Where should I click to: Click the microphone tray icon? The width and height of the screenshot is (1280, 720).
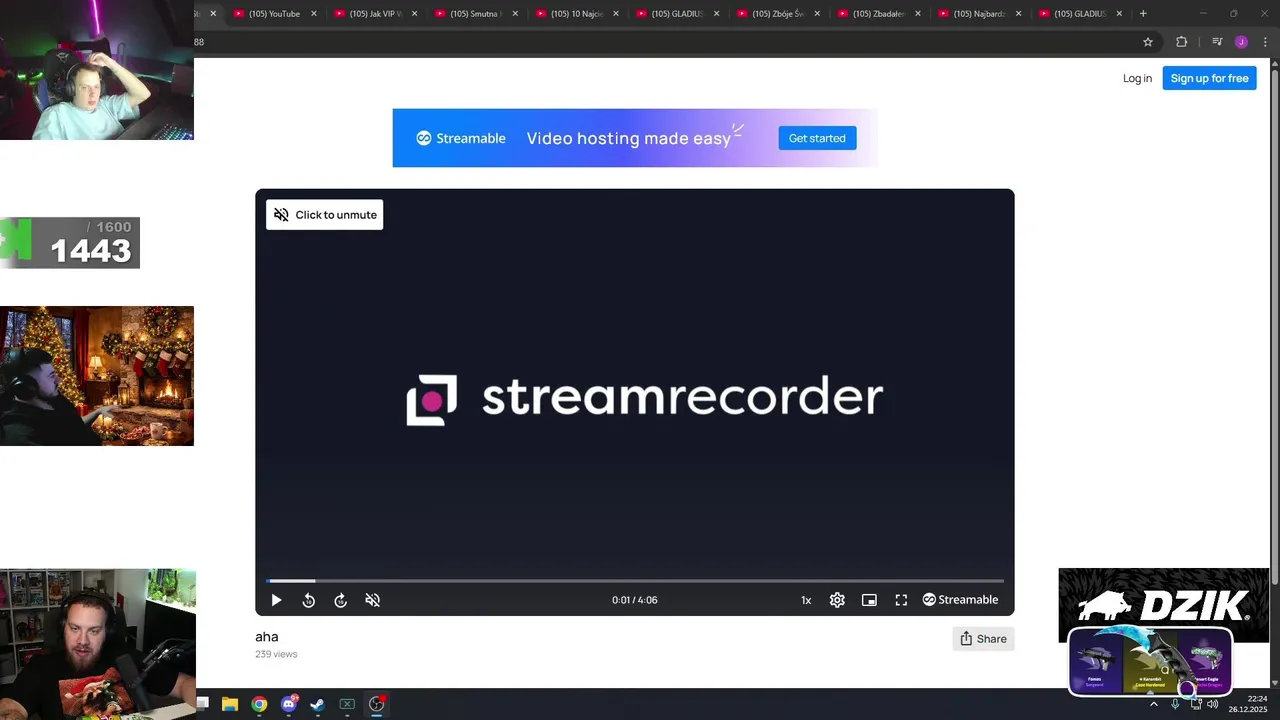pos(1175,704)
